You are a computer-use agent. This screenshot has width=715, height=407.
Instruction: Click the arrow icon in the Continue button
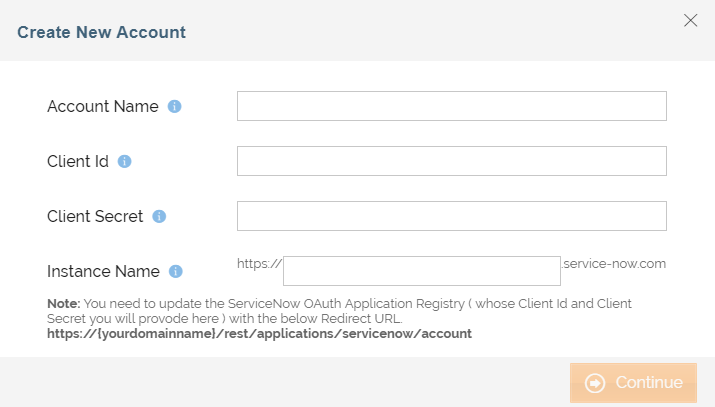(x=595, y=383)
